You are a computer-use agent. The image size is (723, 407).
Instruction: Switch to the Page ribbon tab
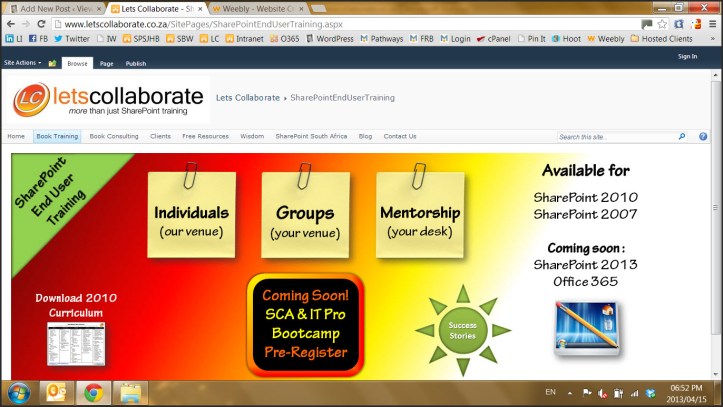(x=106, y=63)
